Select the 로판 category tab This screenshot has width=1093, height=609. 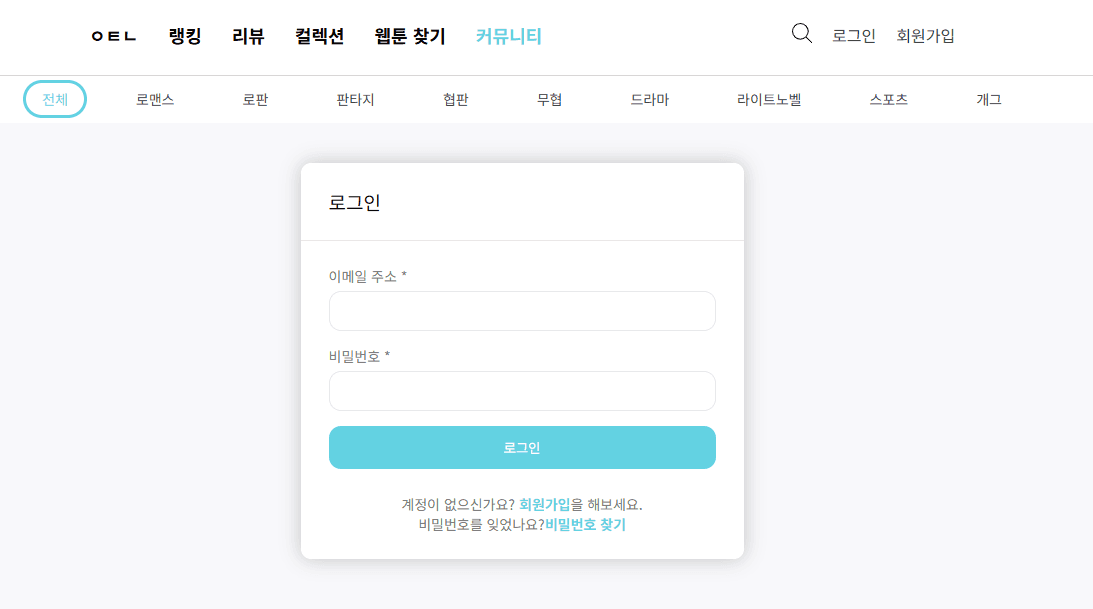[x=254, y=99]
